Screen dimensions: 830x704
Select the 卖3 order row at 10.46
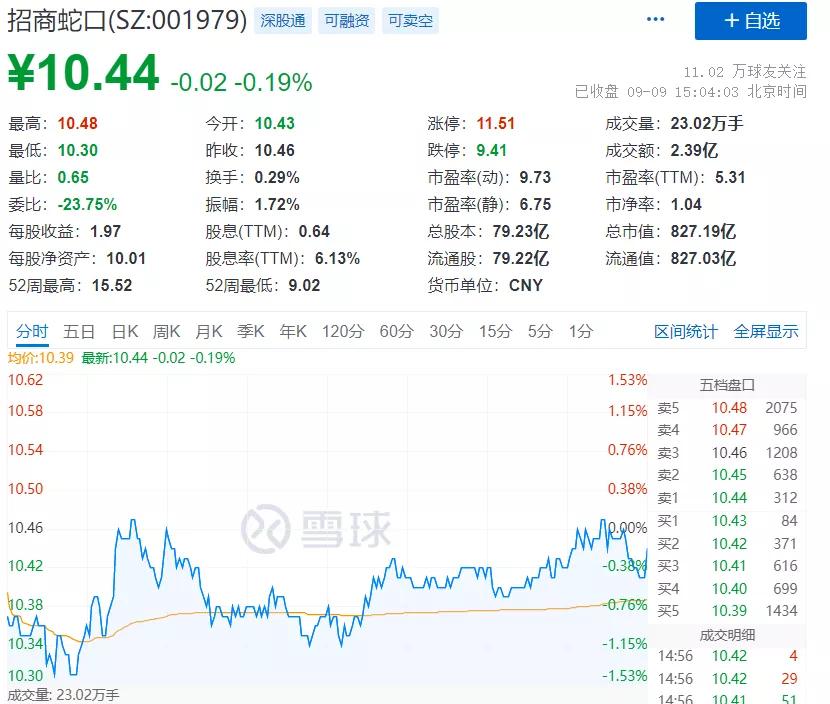(727, 453)
